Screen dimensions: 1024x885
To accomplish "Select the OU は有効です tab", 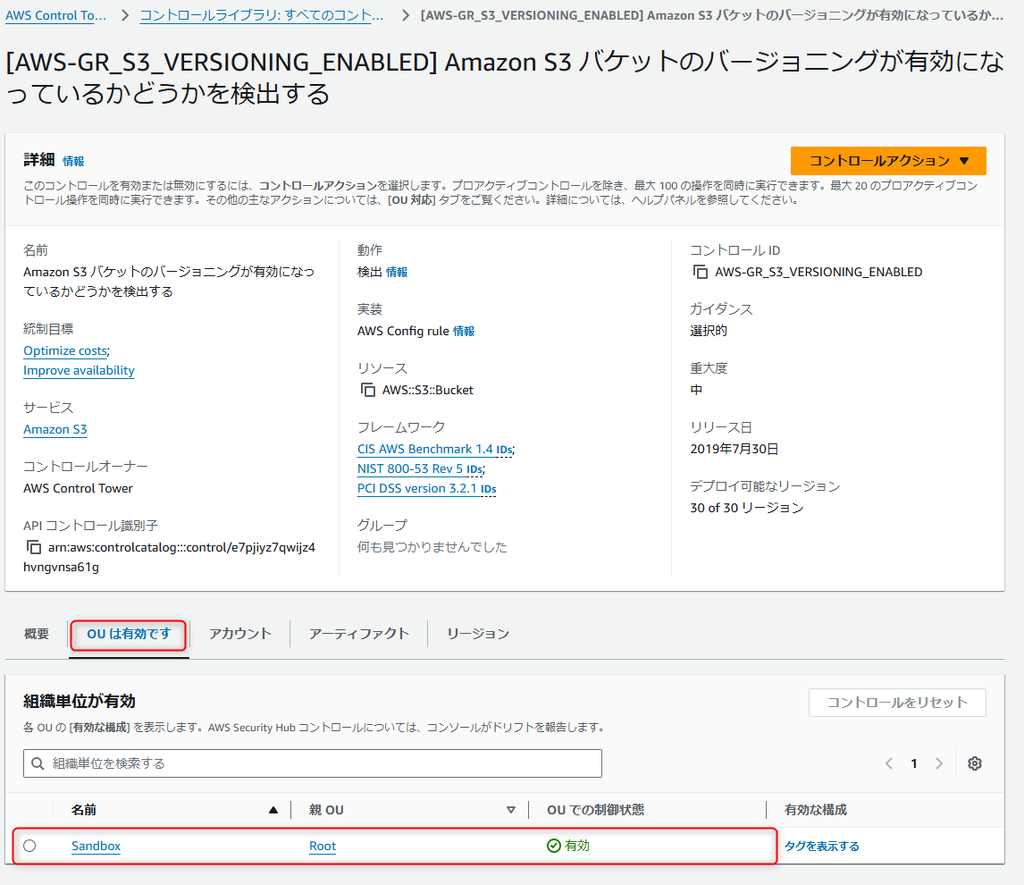I will pyautogui.click(x=129, y=634).
